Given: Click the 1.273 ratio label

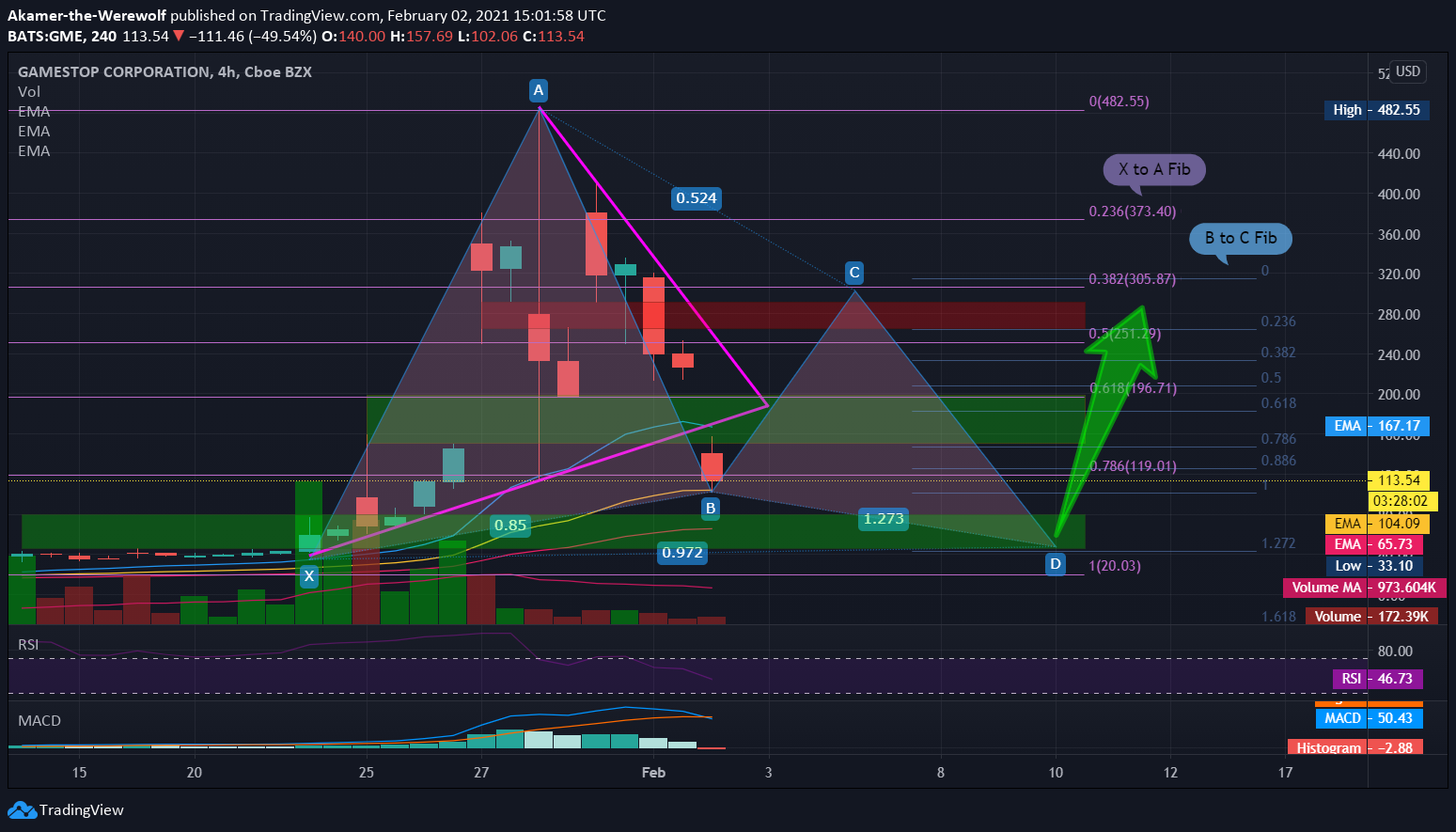Looking at the screenshot, I should [x=884, y=519].
